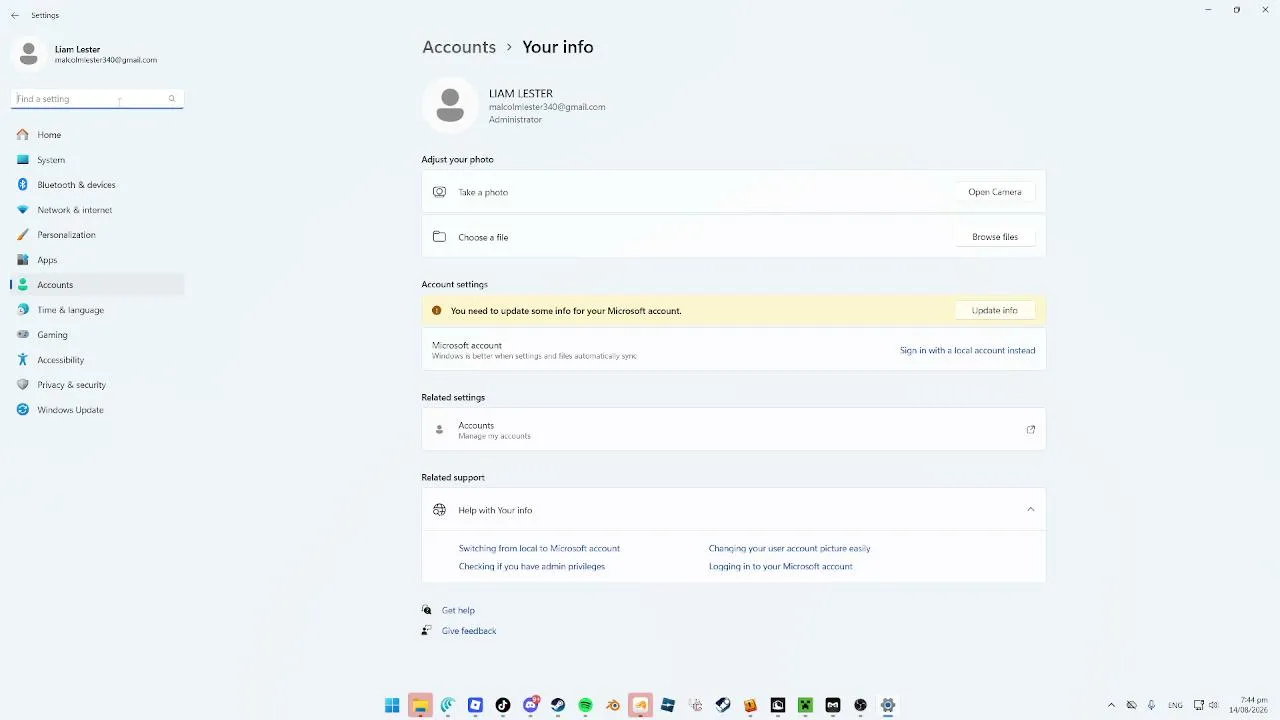Open Changing your user account picture easily link
This screenshot has width=1280, height=720.
point(789,548)
